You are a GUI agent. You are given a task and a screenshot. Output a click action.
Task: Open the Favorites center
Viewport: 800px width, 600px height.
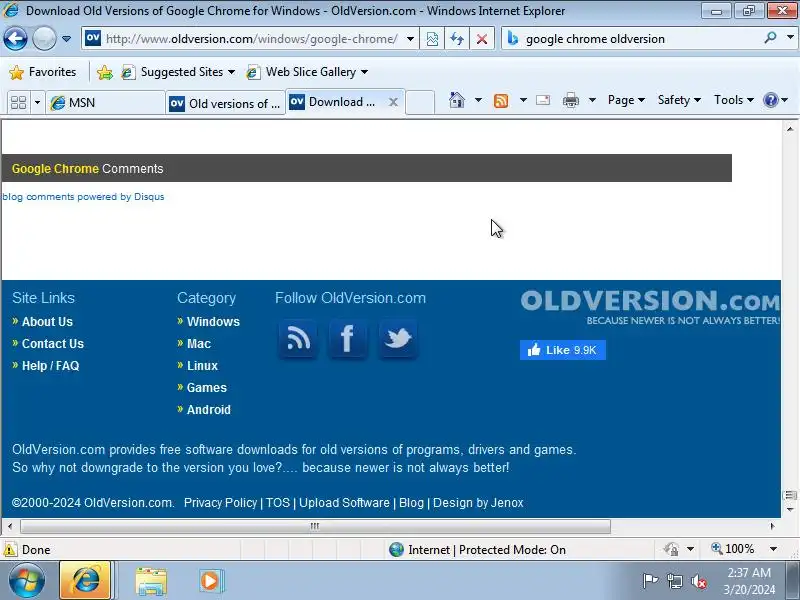click(43, 72)
